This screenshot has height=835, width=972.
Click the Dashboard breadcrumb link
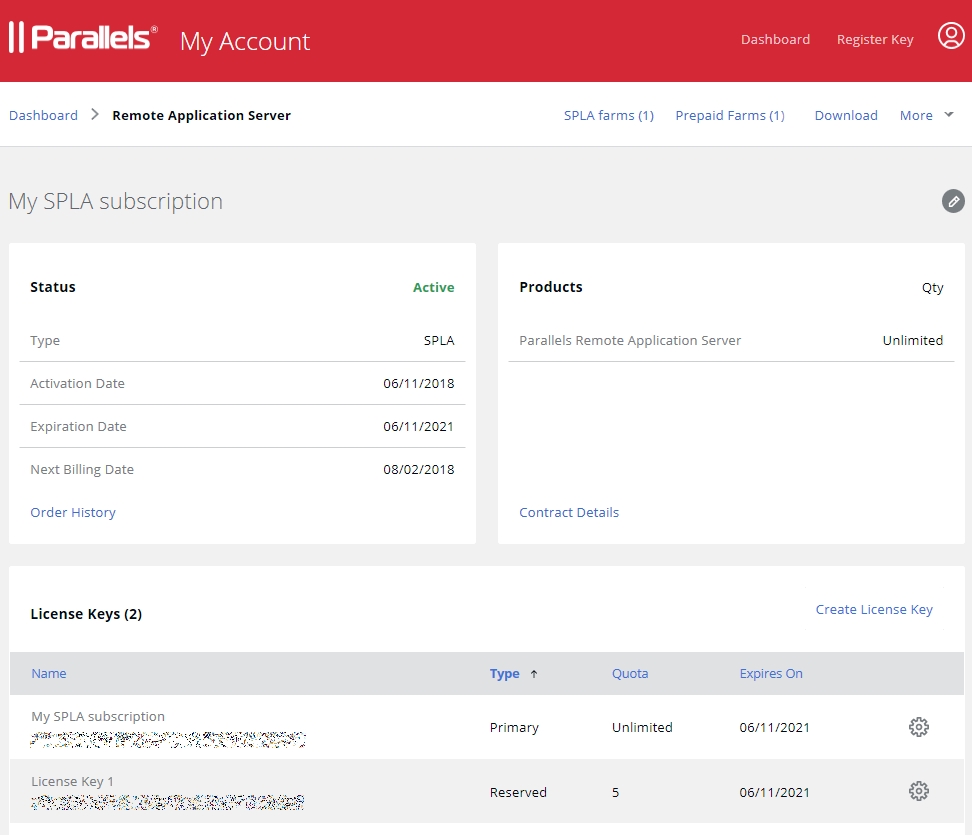[43, 115]
